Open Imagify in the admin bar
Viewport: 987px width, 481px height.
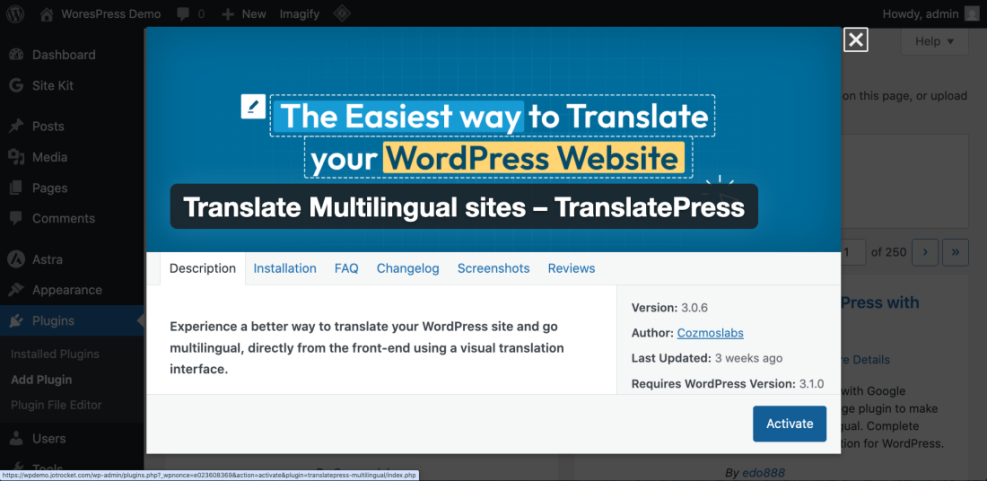pos(300,14)
